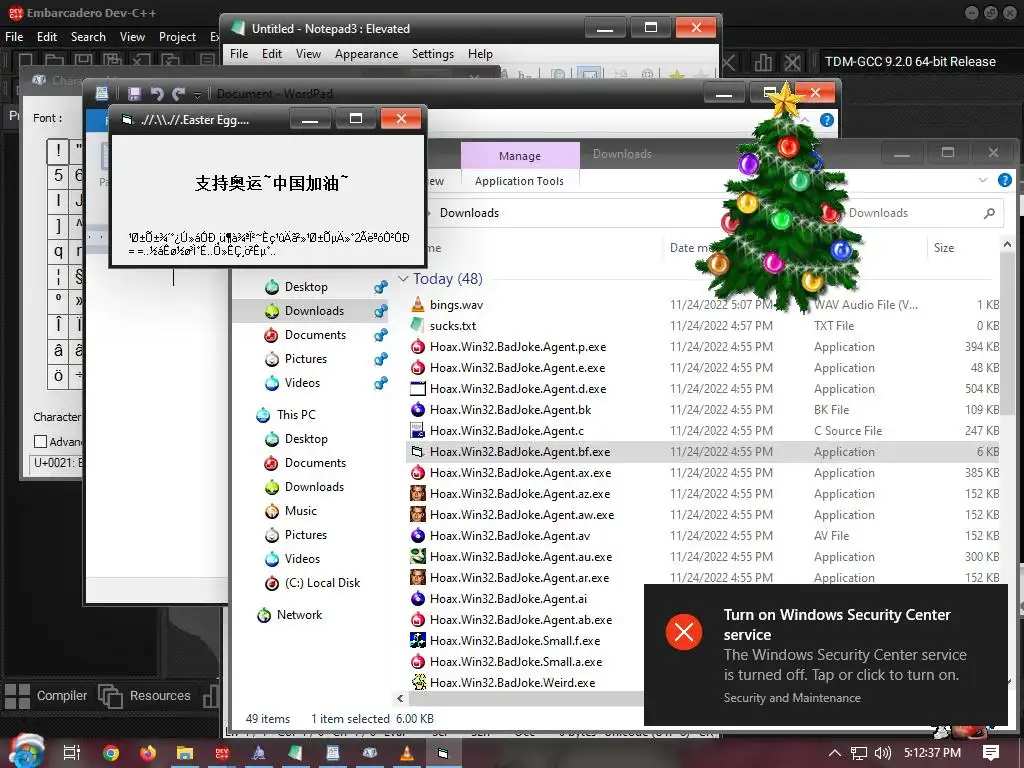The width and height of the screenshot is (1024, 768).
Task: Click WordPad undo arrow icon
Action: pyautogui.click(x=157, y=94)
